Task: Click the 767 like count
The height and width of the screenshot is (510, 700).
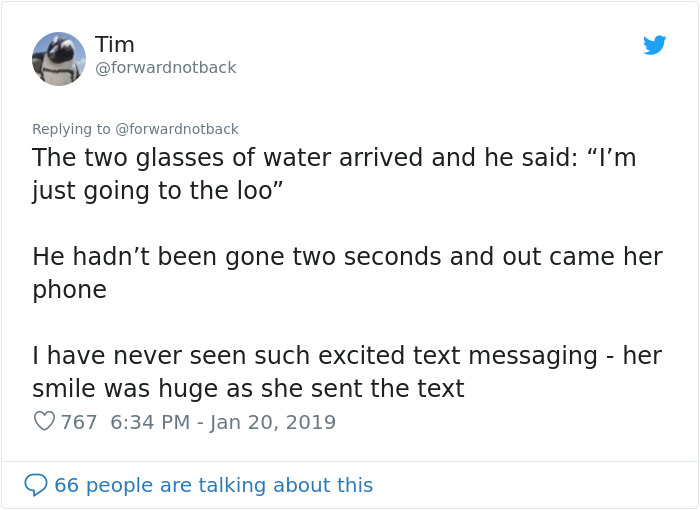Action: point(79,422)
